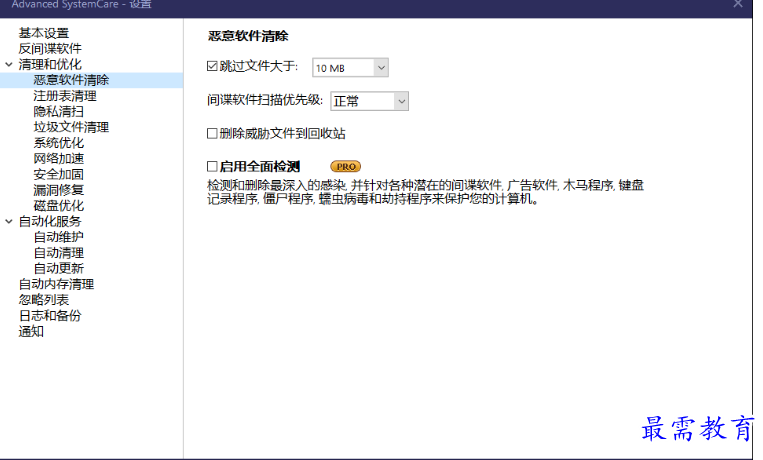This screenshot has width=763, height=460.
Task: Open 基本设置 in the settings tree
Action: tap(44, 33)
